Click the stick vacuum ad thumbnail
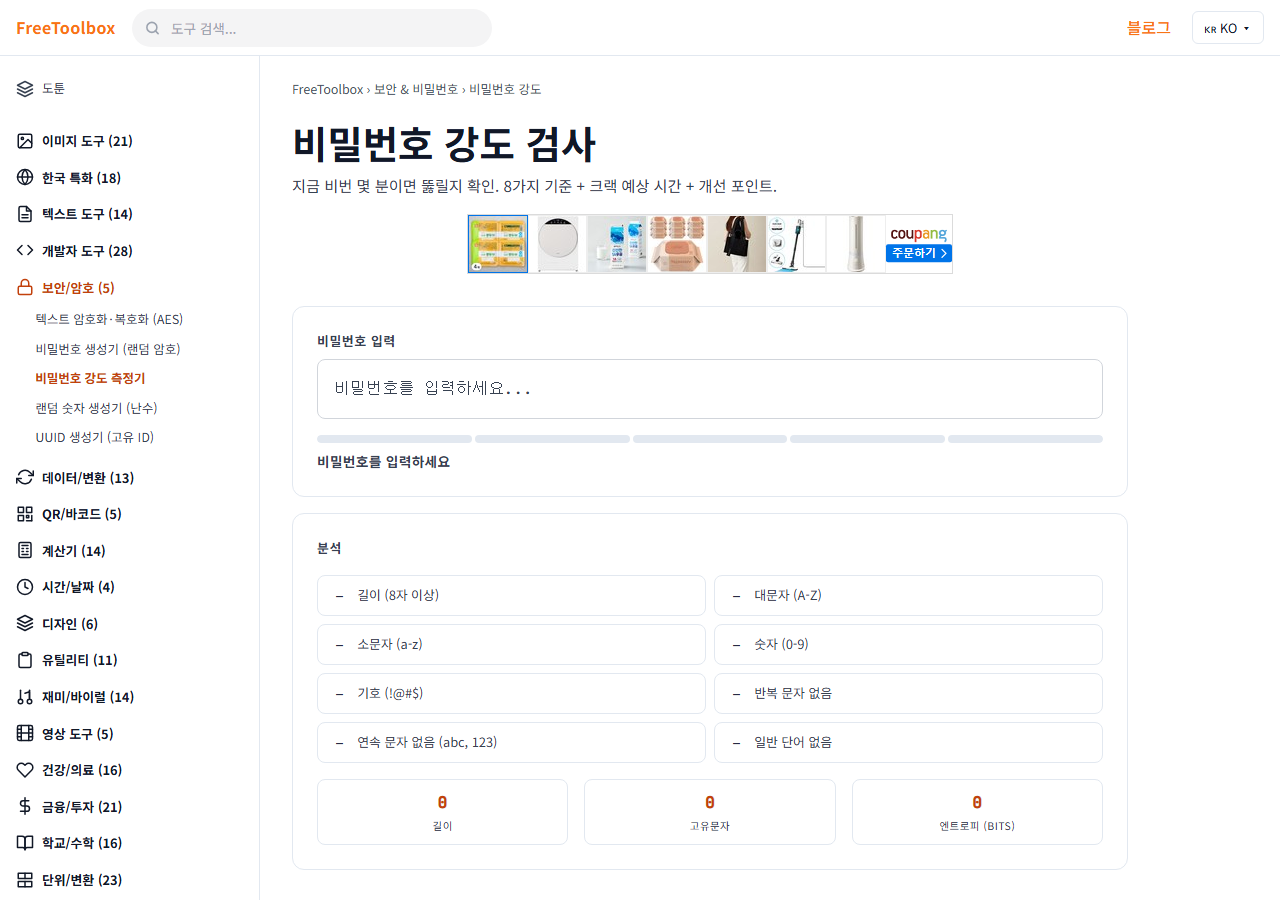1280x900 pixels. click(796, 243)
